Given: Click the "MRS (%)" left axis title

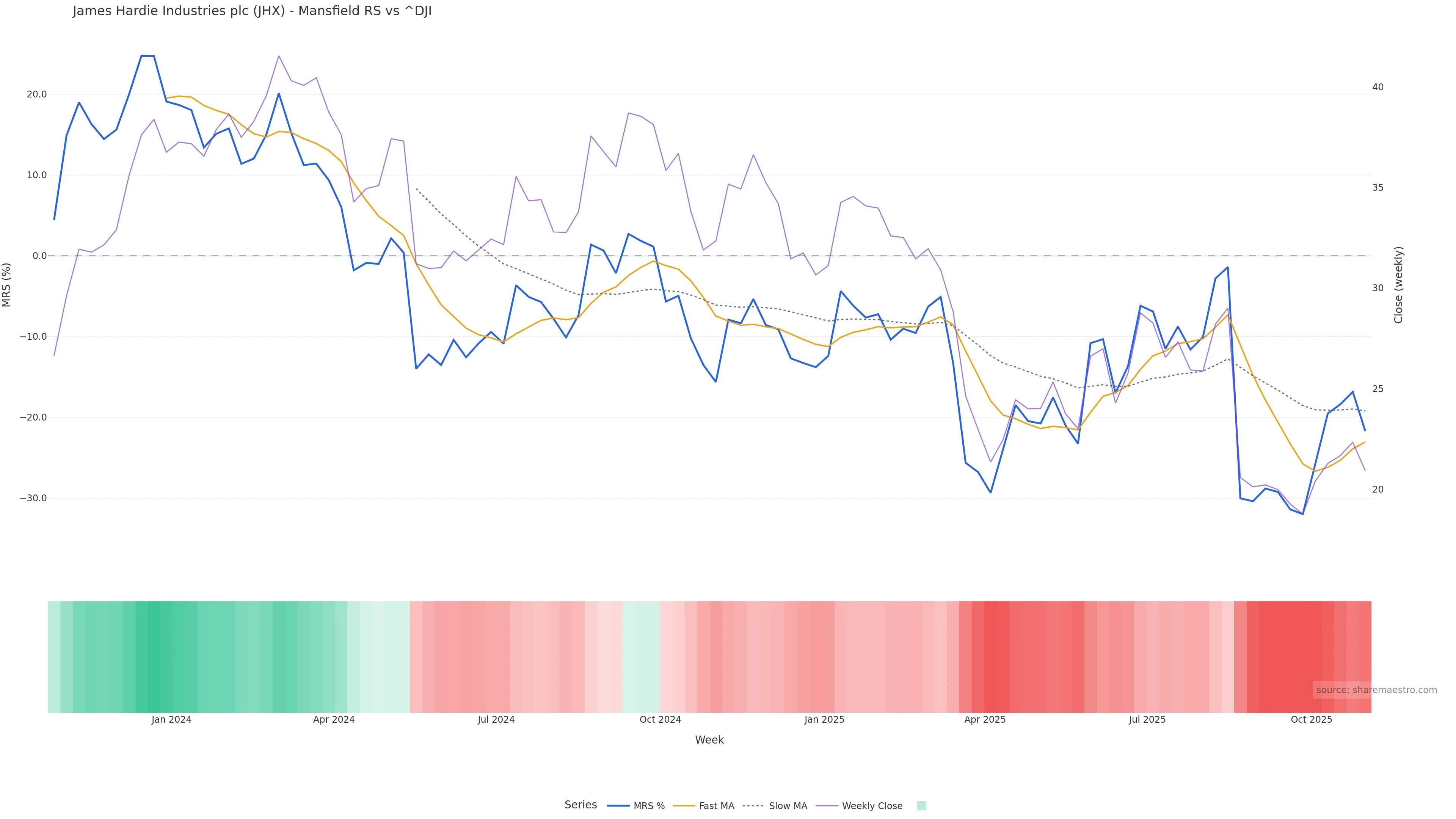Looking at the screenshot, I should click(7, 285).
